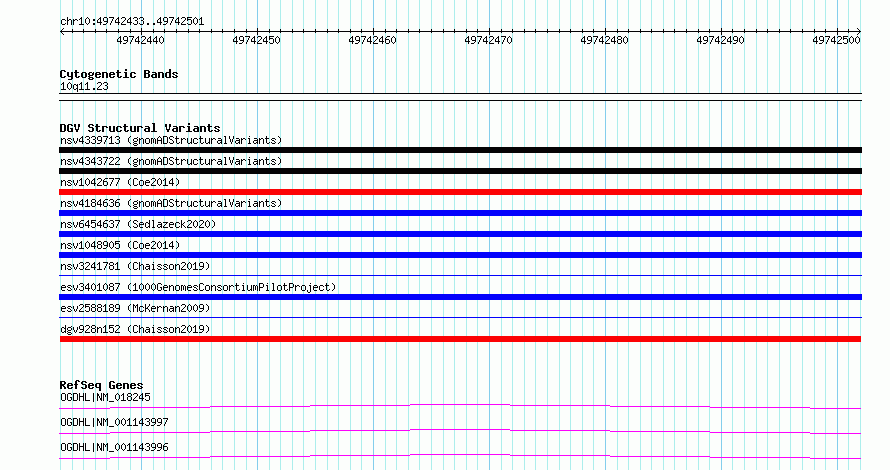Click the black bar for nsv4339713

[460, 150]
